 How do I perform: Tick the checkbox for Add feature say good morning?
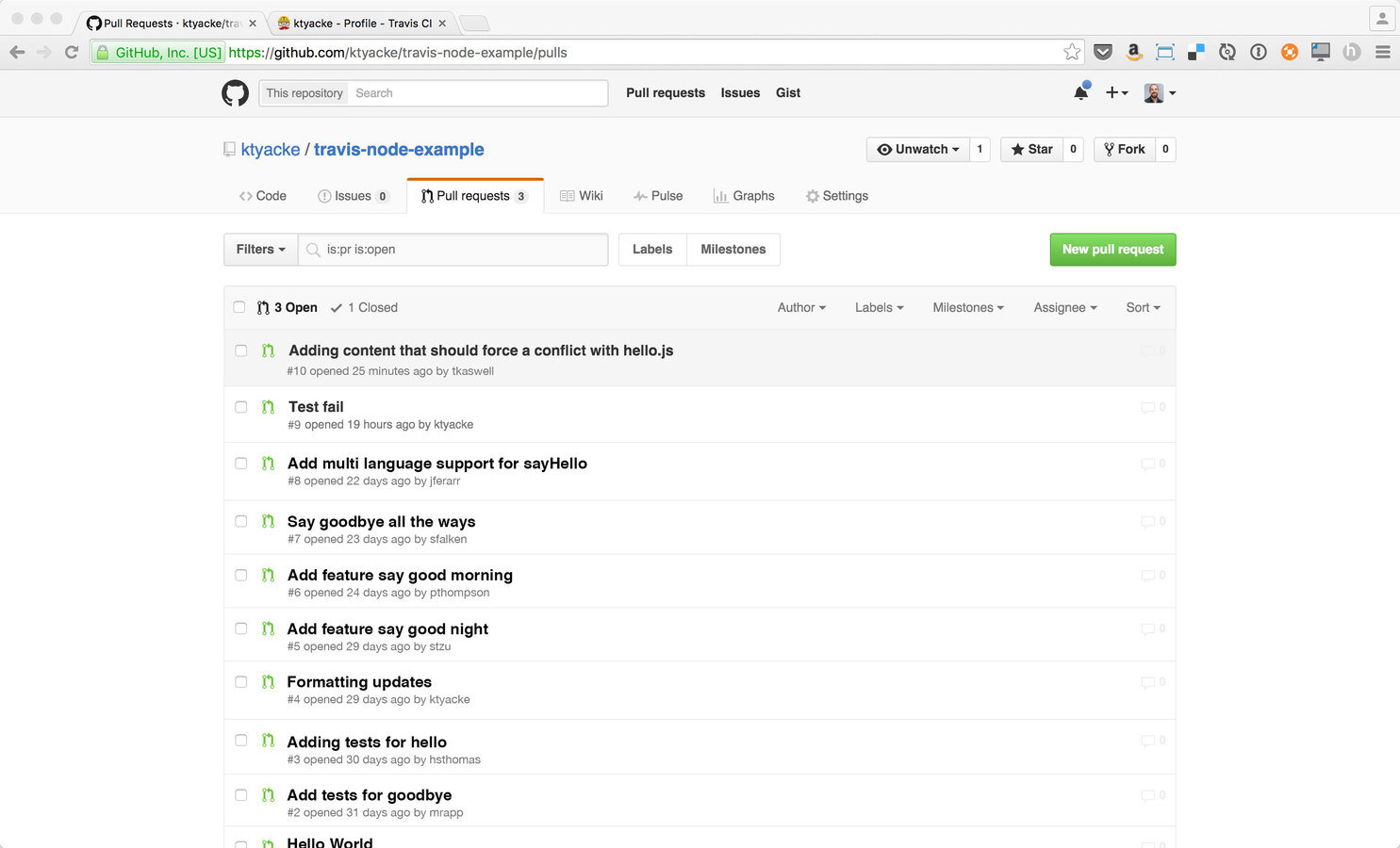click(241, 575)
